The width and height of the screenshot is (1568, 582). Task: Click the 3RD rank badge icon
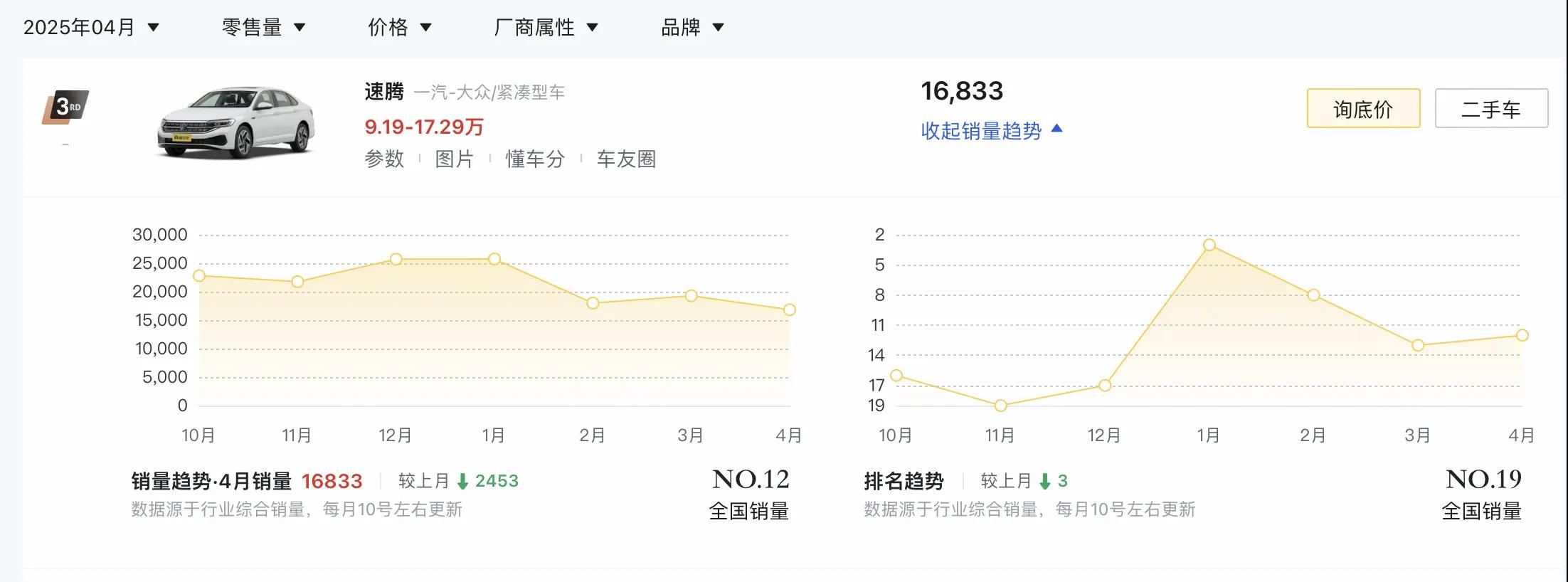pyautogui.click(x=66, y=107)
